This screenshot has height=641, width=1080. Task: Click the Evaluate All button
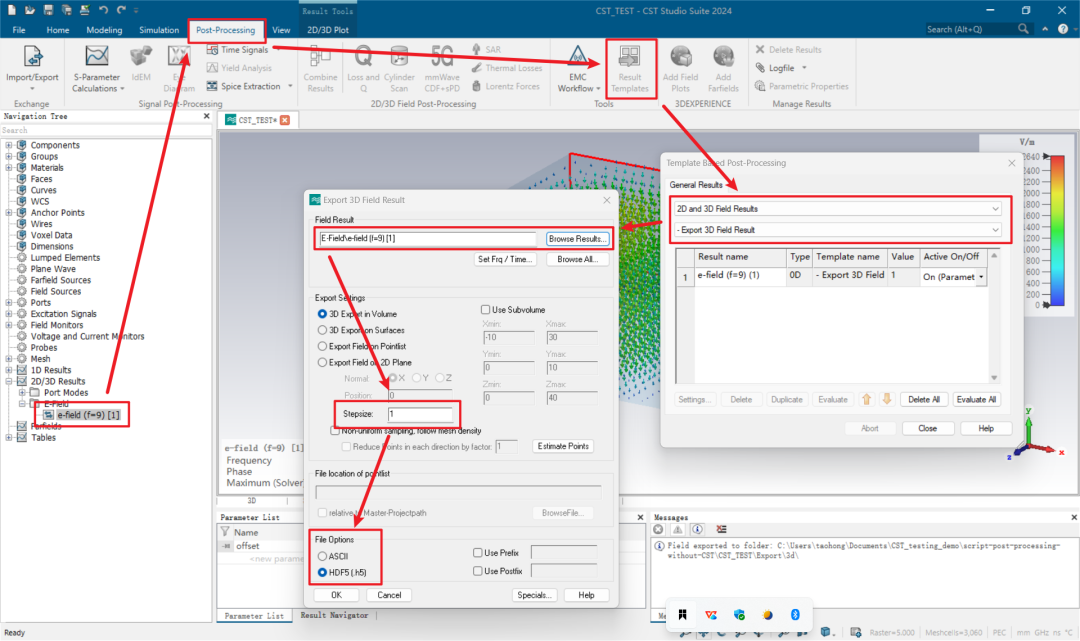[x=976, y=399]
